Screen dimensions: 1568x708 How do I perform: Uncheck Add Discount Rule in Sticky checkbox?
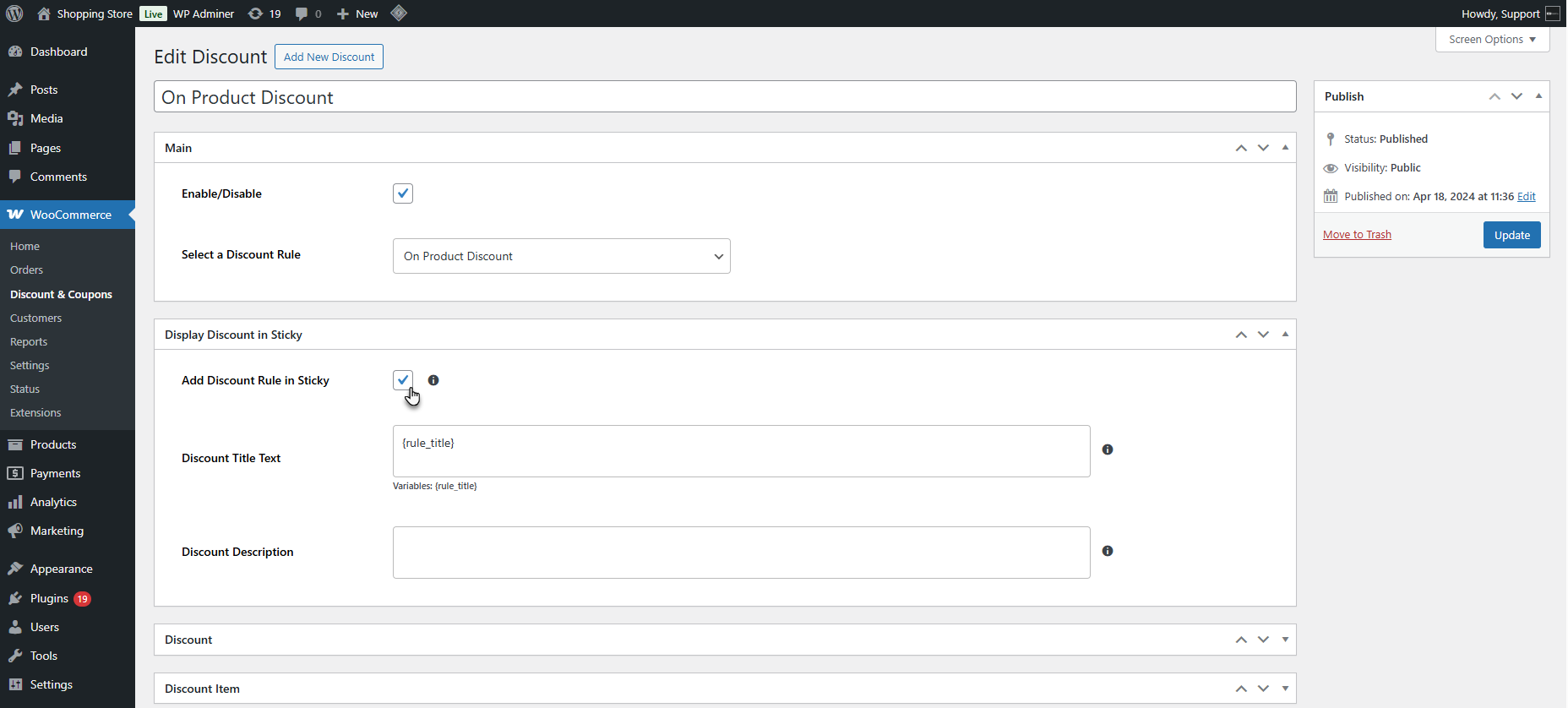click(x=403, y=380)
